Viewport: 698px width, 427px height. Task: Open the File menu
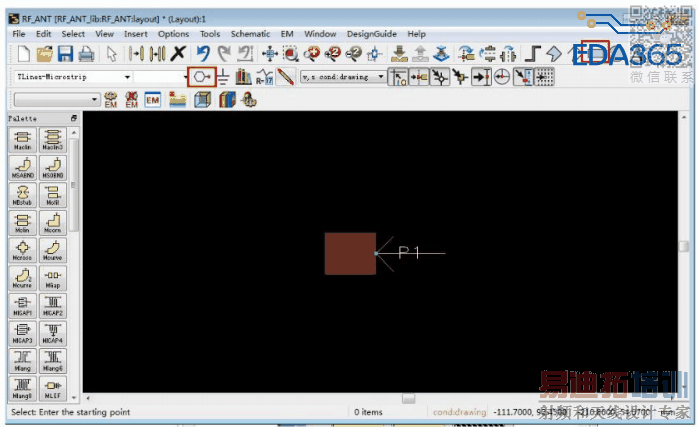(19, 34)
